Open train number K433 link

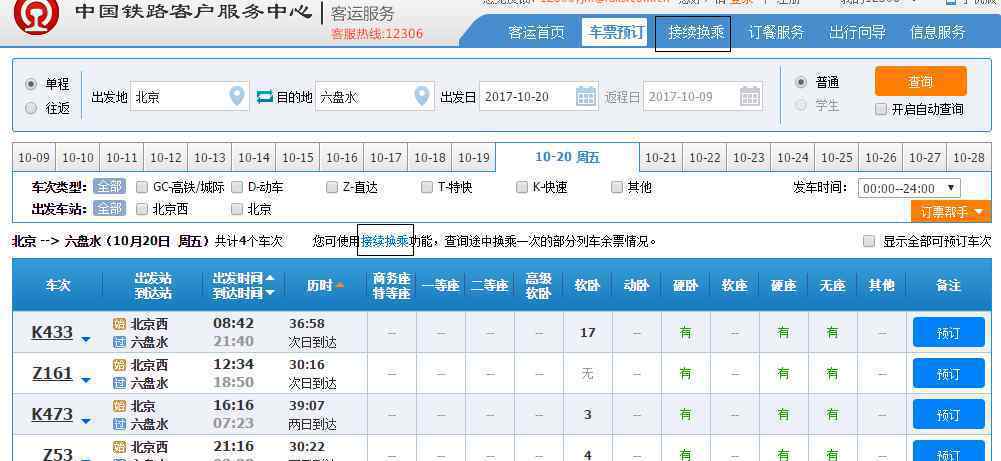pos(52,333)
